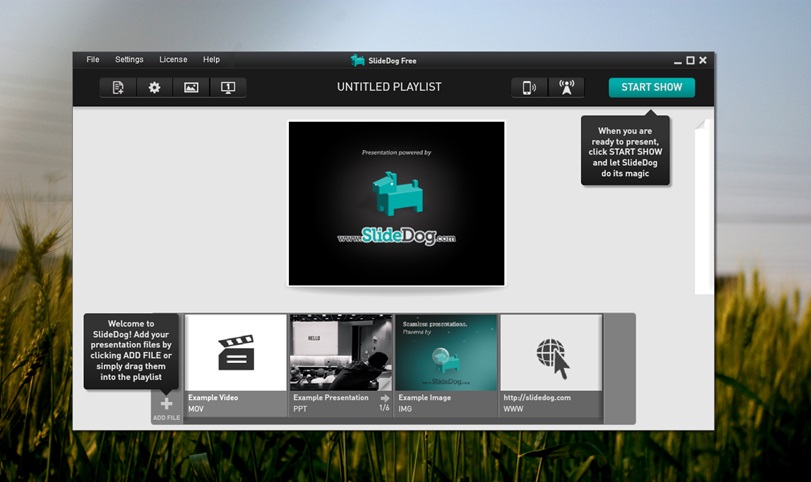Click the Example Video MOV label

(x=213, y=403)
